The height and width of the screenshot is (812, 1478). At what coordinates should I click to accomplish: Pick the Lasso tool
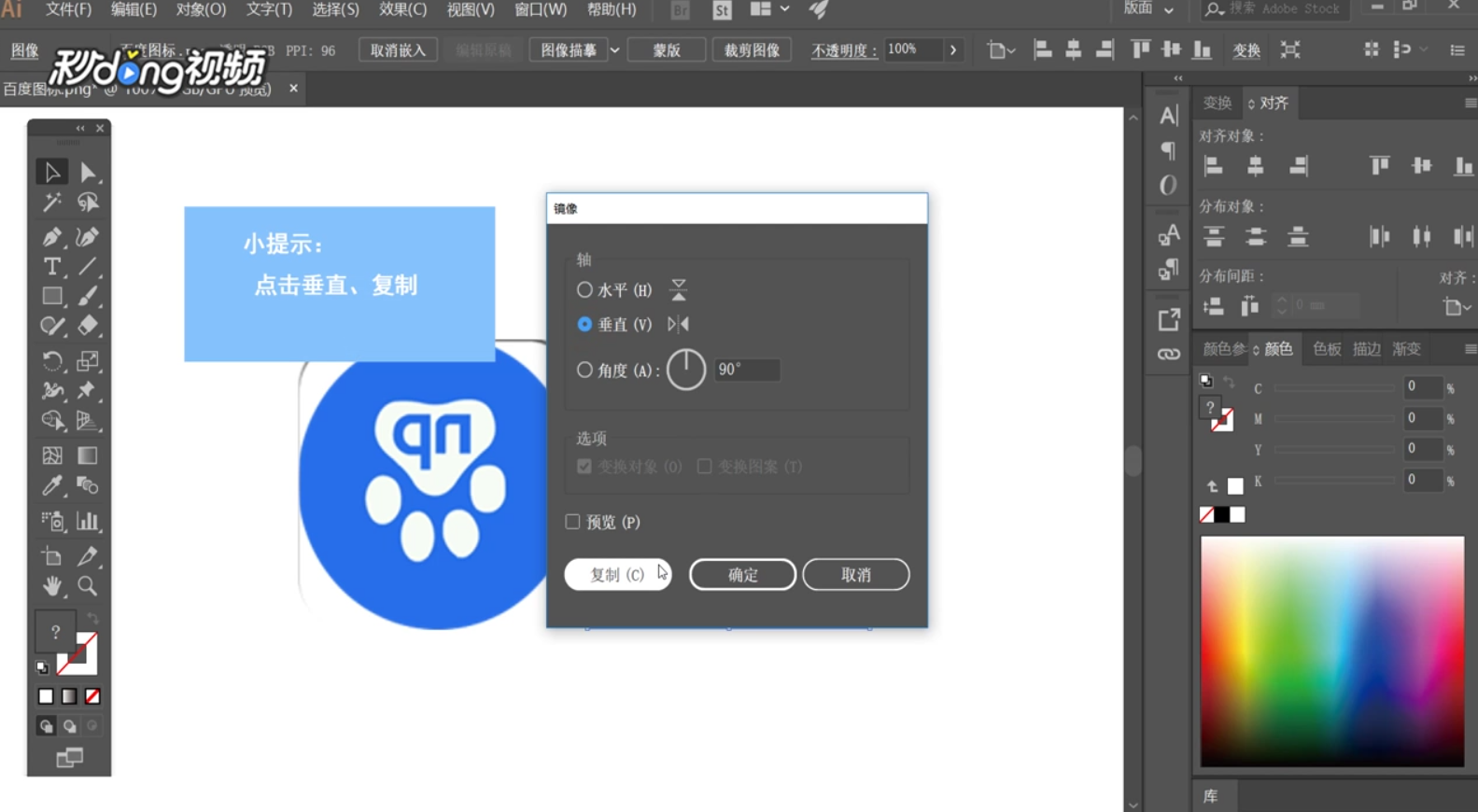click(x=88, y=203)
